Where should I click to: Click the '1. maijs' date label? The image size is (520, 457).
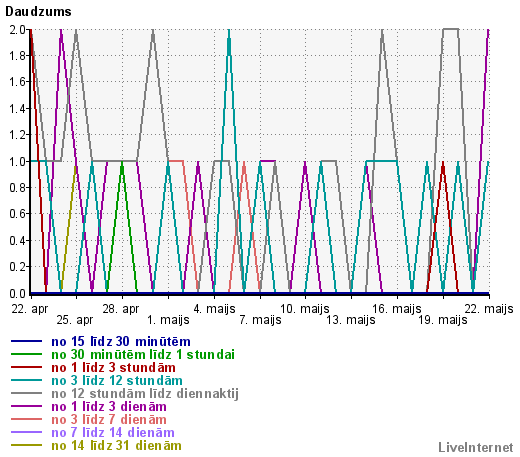pos(168,320)
